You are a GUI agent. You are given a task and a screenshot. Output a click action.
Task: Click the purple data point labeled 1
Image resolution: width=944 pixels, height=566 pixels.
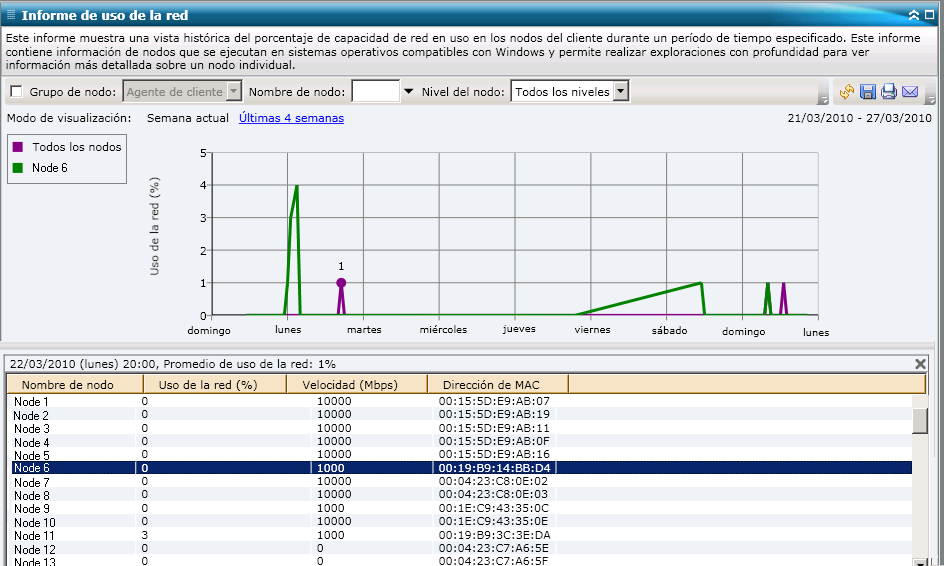tap(341, 283)
